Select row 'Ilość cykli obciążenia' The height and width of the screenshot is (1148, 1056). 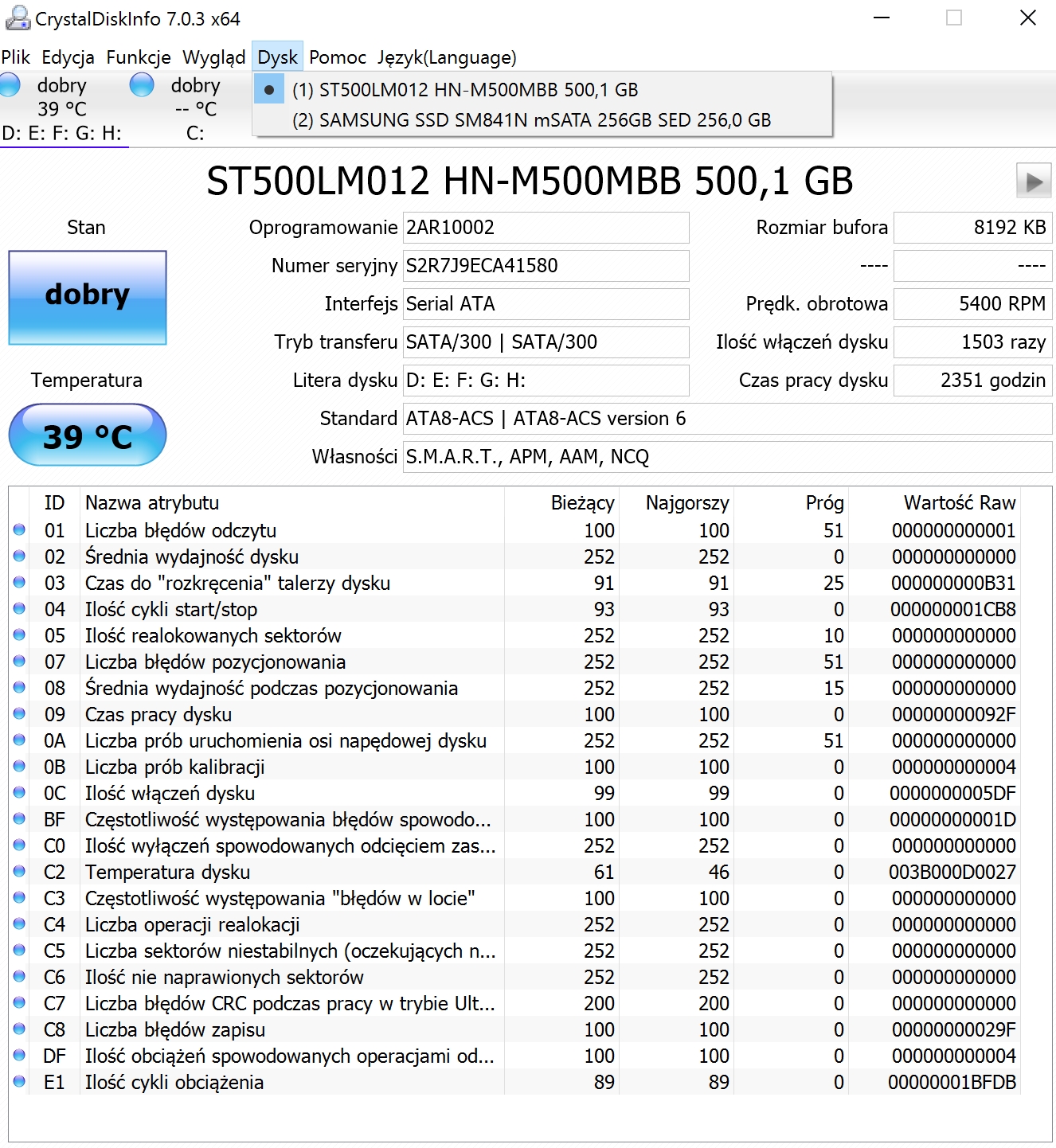[x=515, y=1082]
